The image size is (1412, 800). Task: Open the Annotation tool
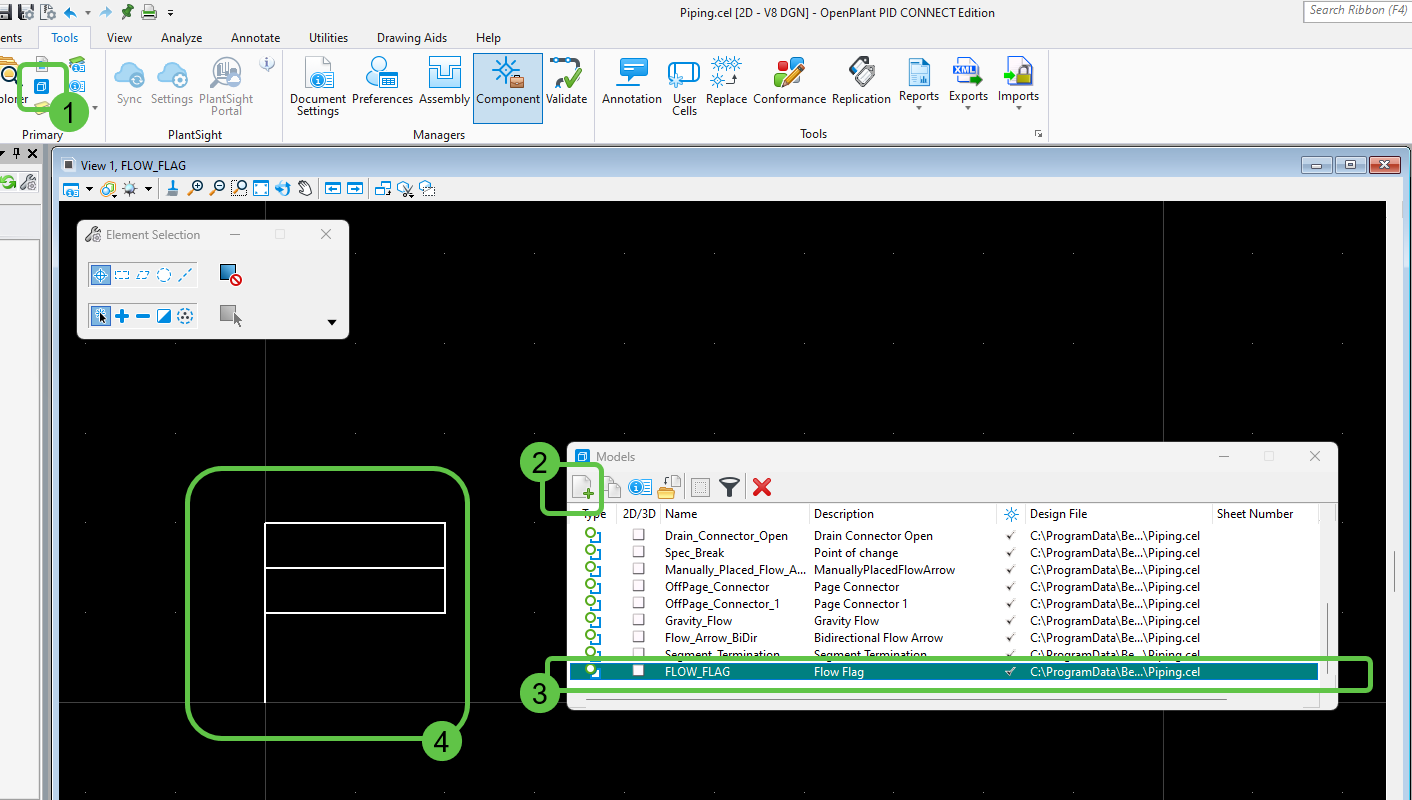click(x=632, y=80)
